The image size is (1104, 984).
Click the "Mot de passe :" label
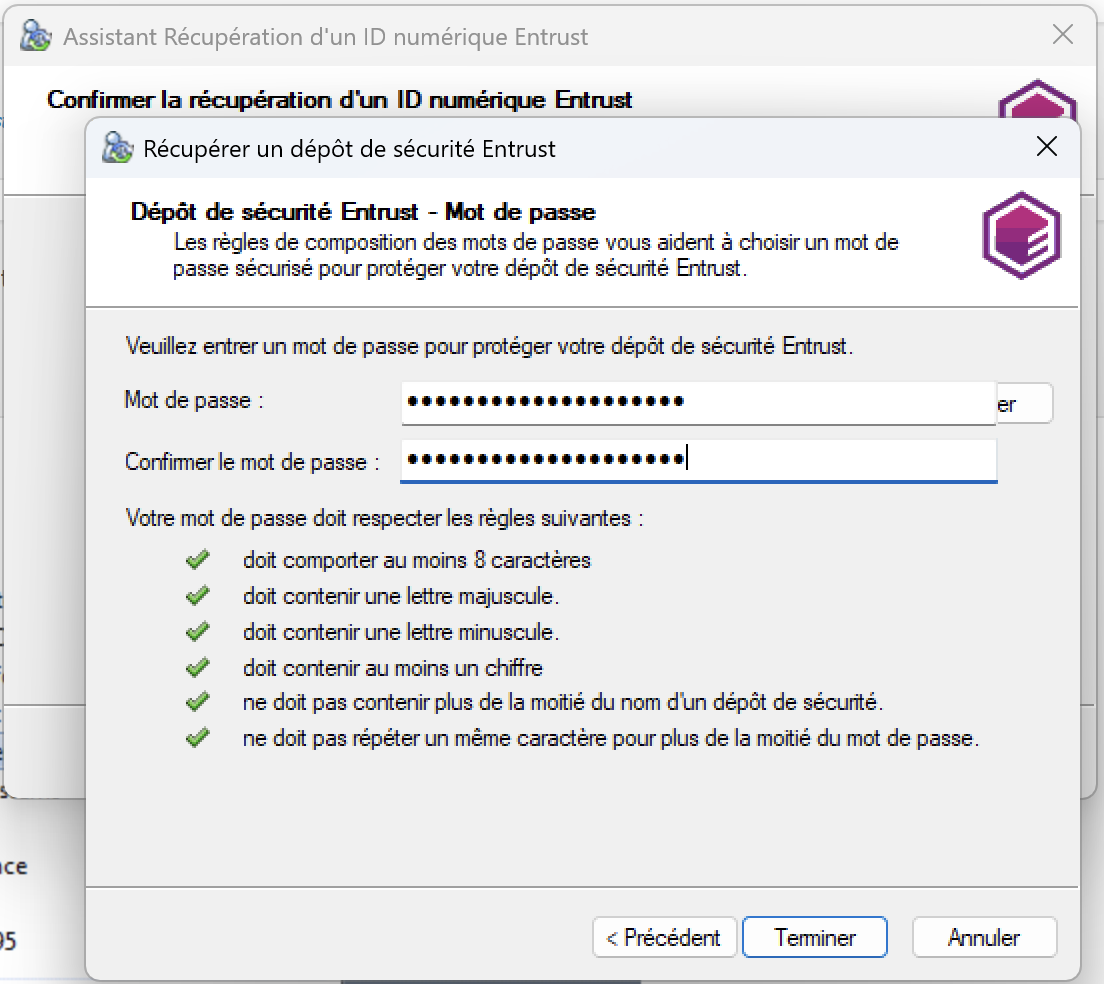(x=194, y=400)
